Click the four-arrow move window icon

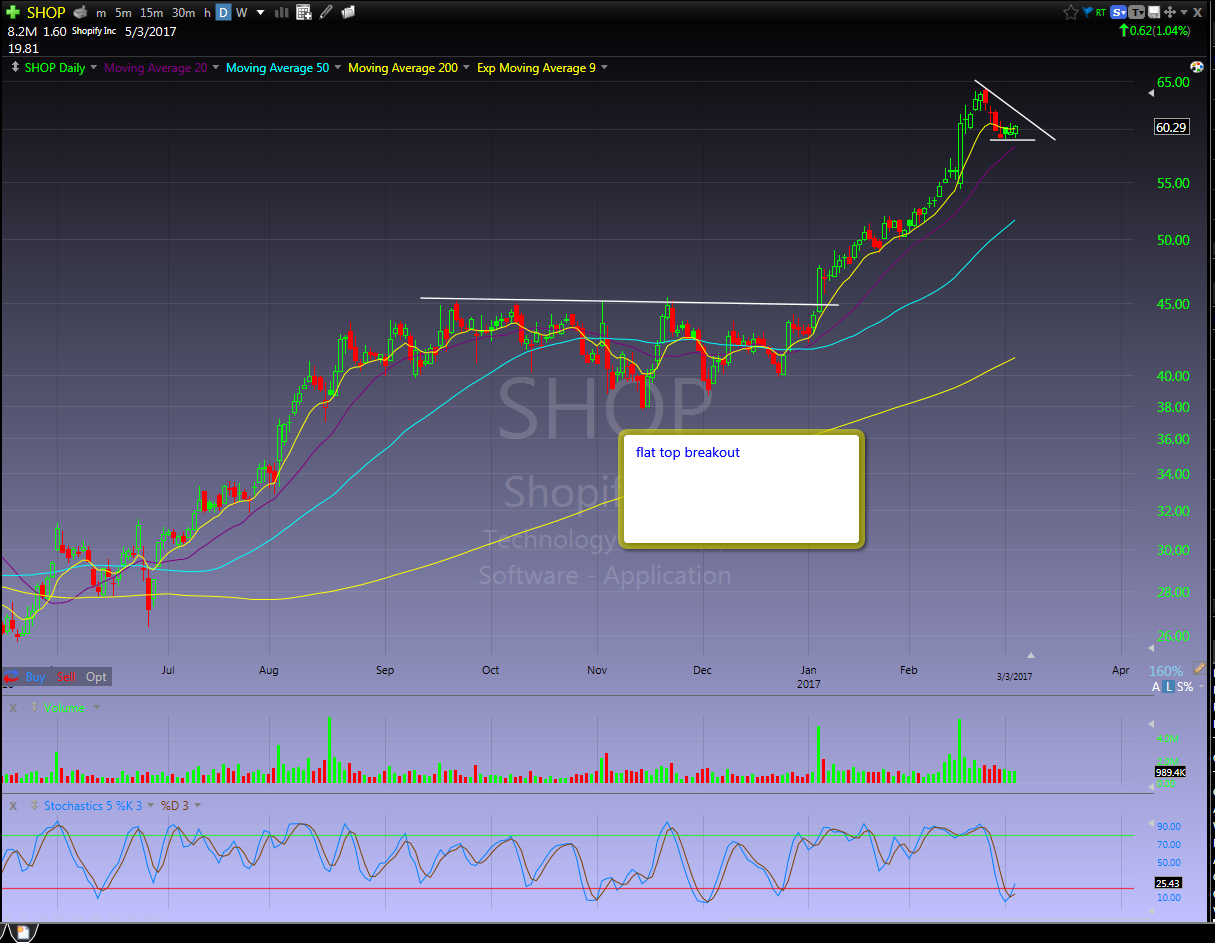(1169, 12)
